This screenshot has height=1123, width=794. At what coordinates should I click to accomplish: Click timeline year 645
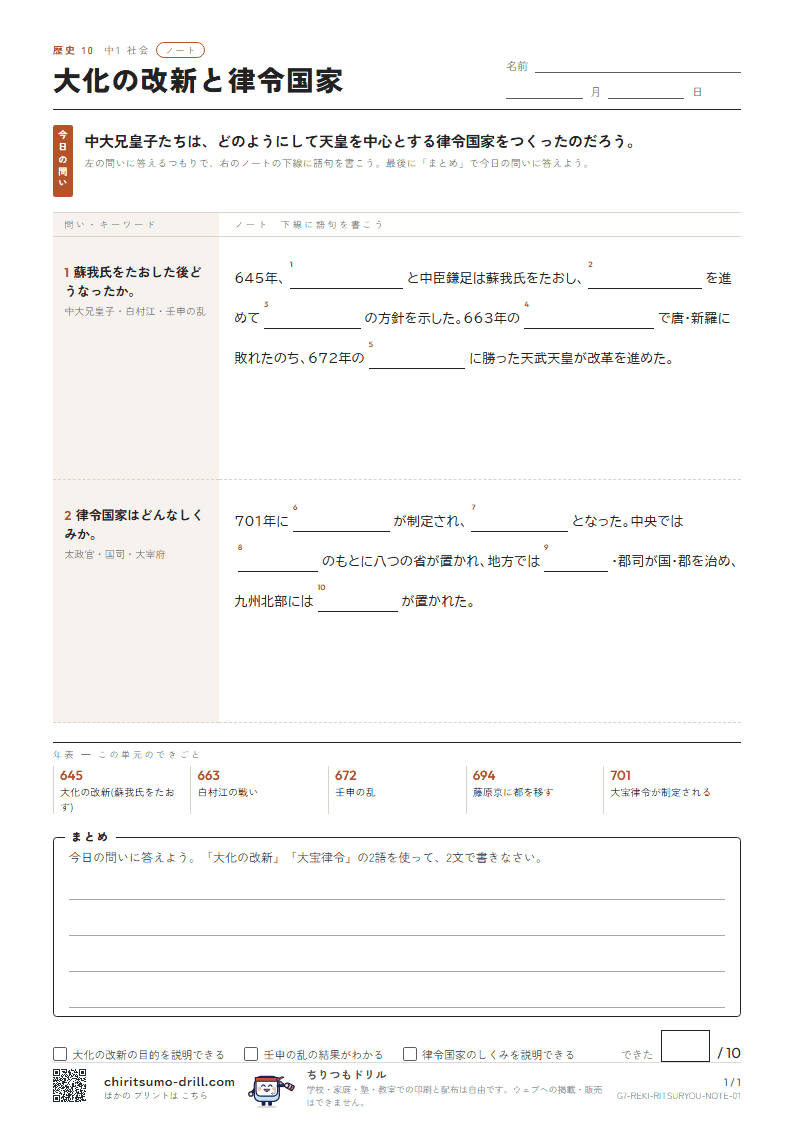click(x=71, y=776)
